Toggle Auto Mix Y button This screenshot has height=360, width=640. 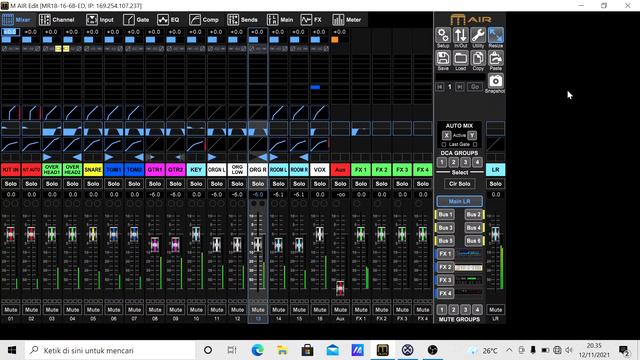[472, 135]
